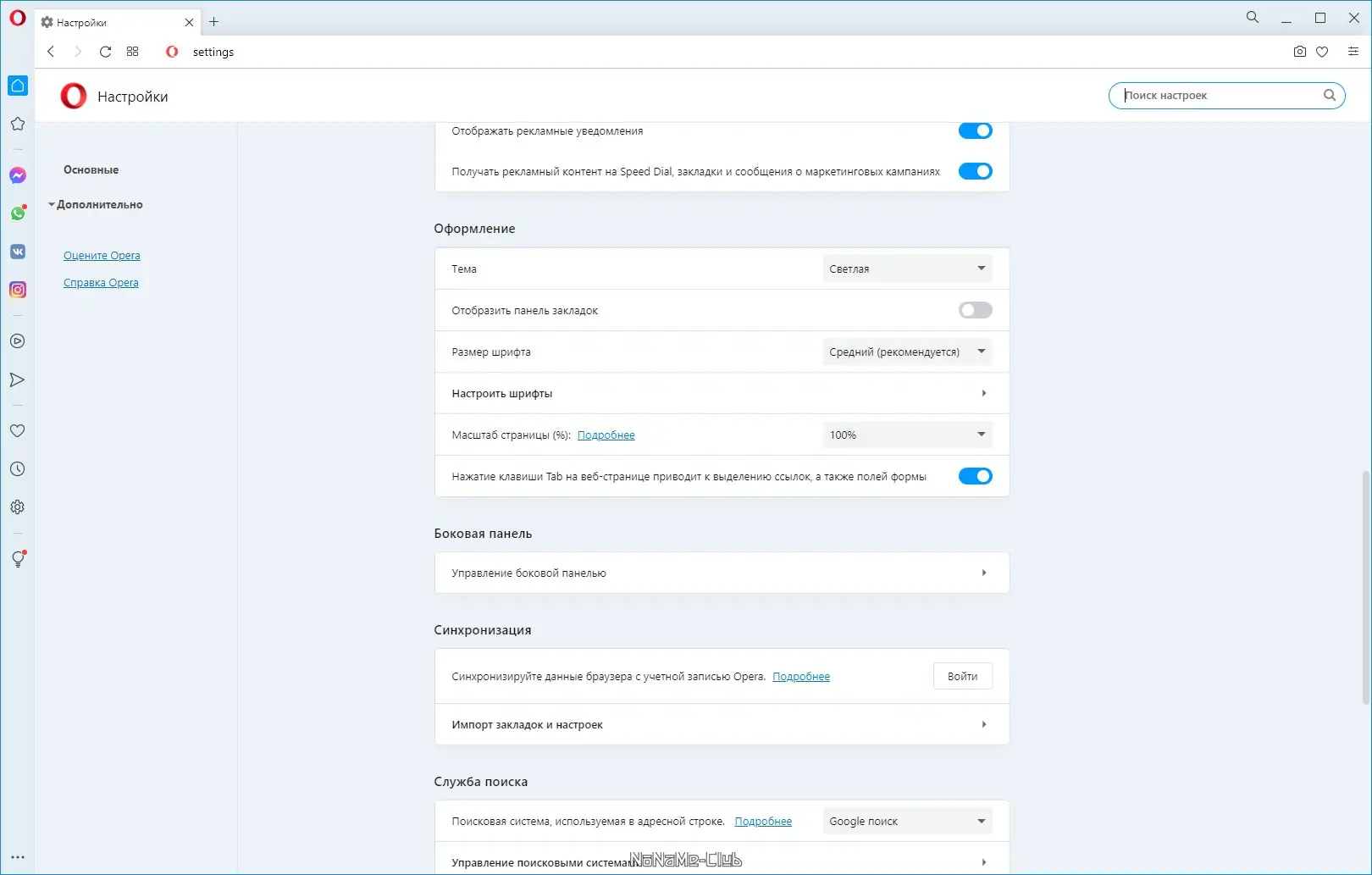Open WhatsApp from the sidebar

pyautogui.click(x=18, y=213)
